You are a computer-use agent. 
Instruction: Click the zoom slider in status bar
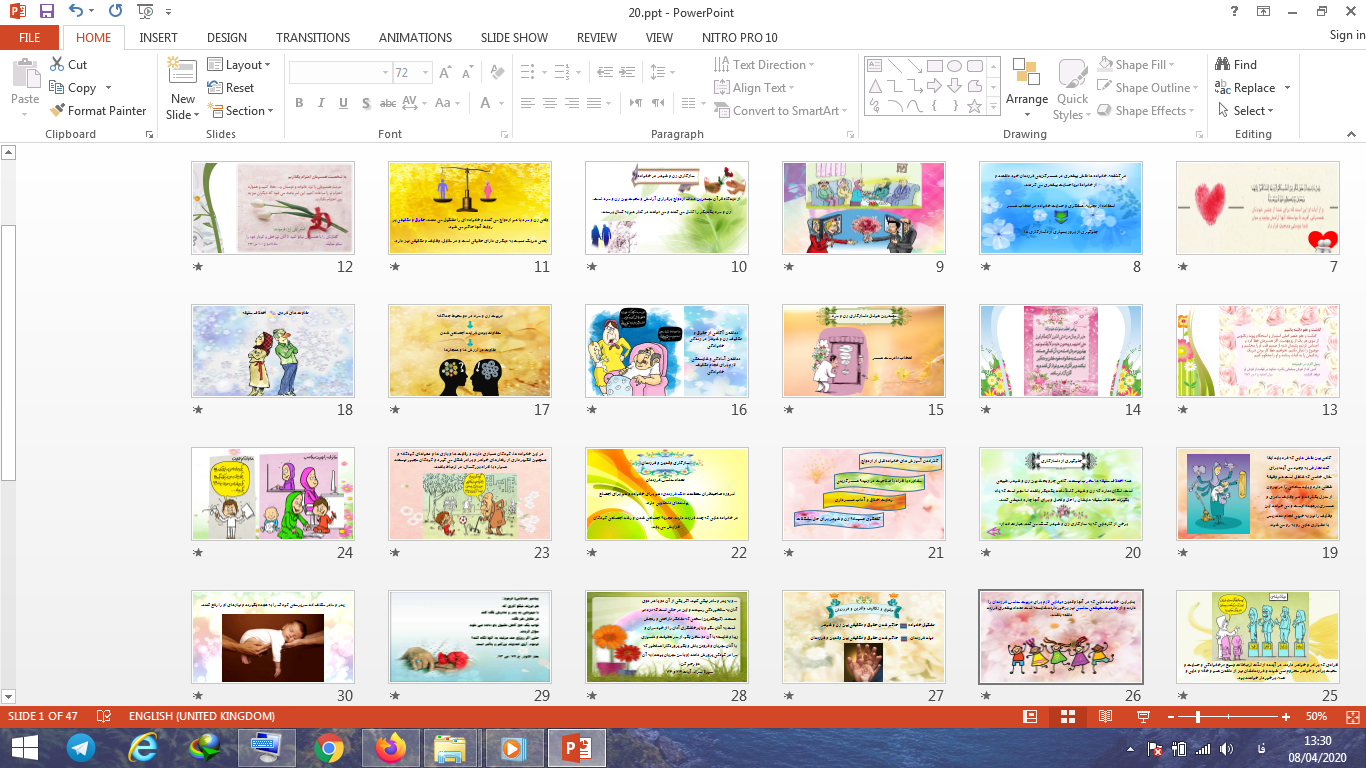1197,717
